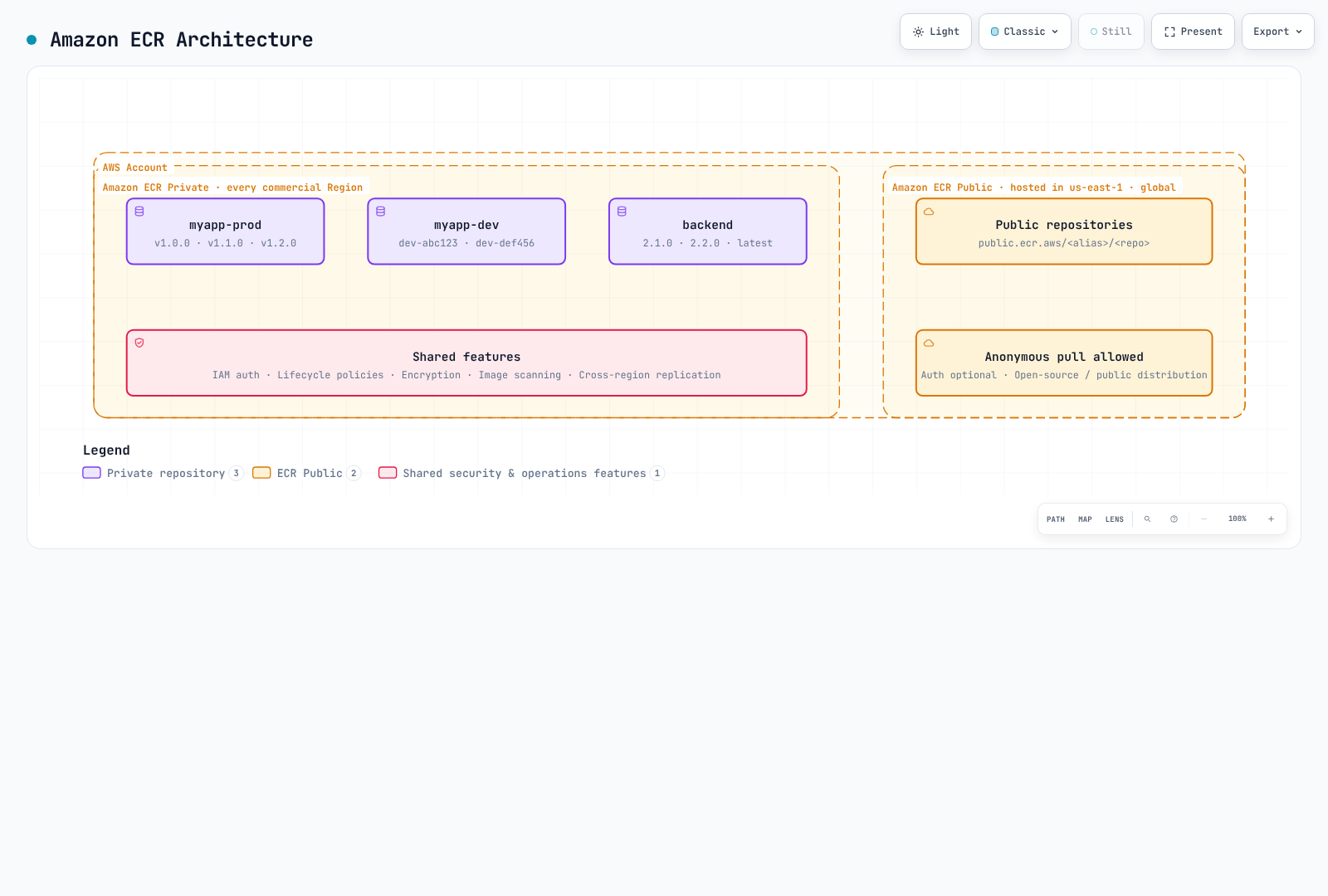Zoom out with the minus icon
The width and height of the screenshot is (1328, 896).
1203,519
